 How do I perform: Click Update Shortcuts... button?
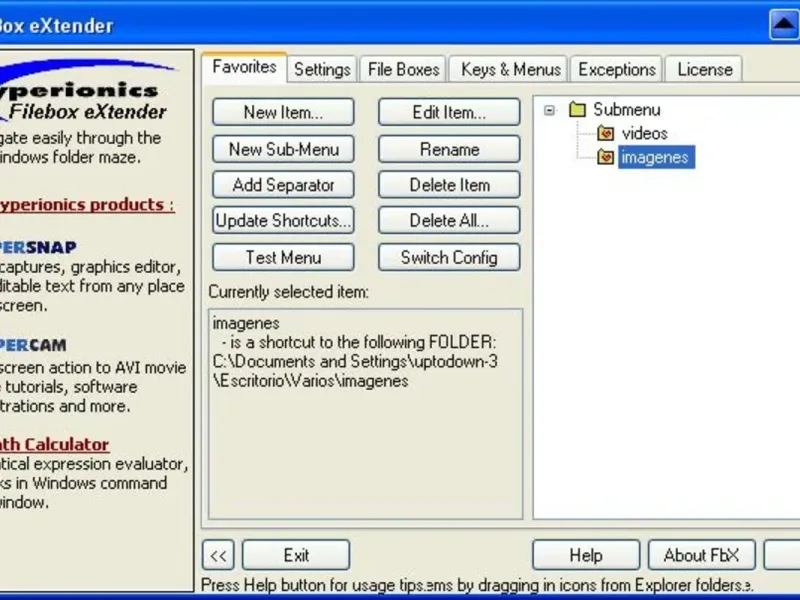pos(283,220)
